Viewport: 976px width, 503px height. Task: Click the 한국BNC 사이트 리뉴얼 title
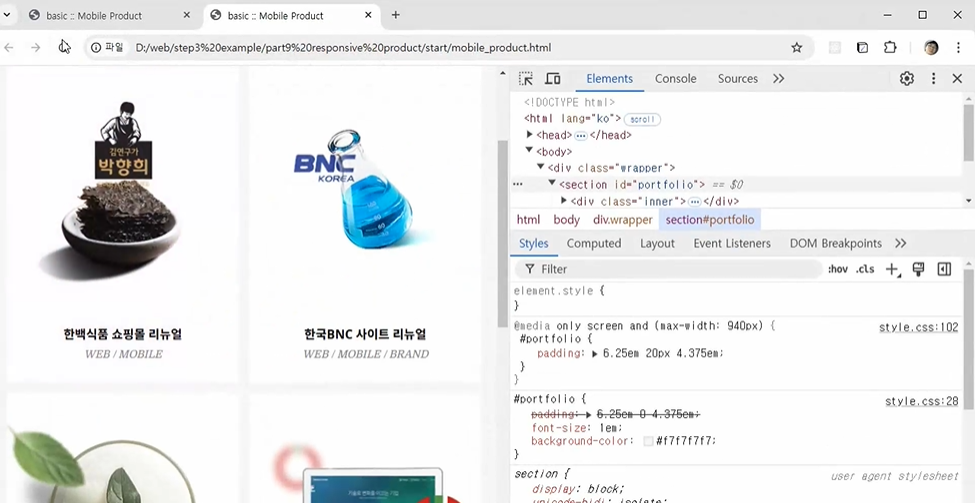pyautogui.click(x=365, y=334)
